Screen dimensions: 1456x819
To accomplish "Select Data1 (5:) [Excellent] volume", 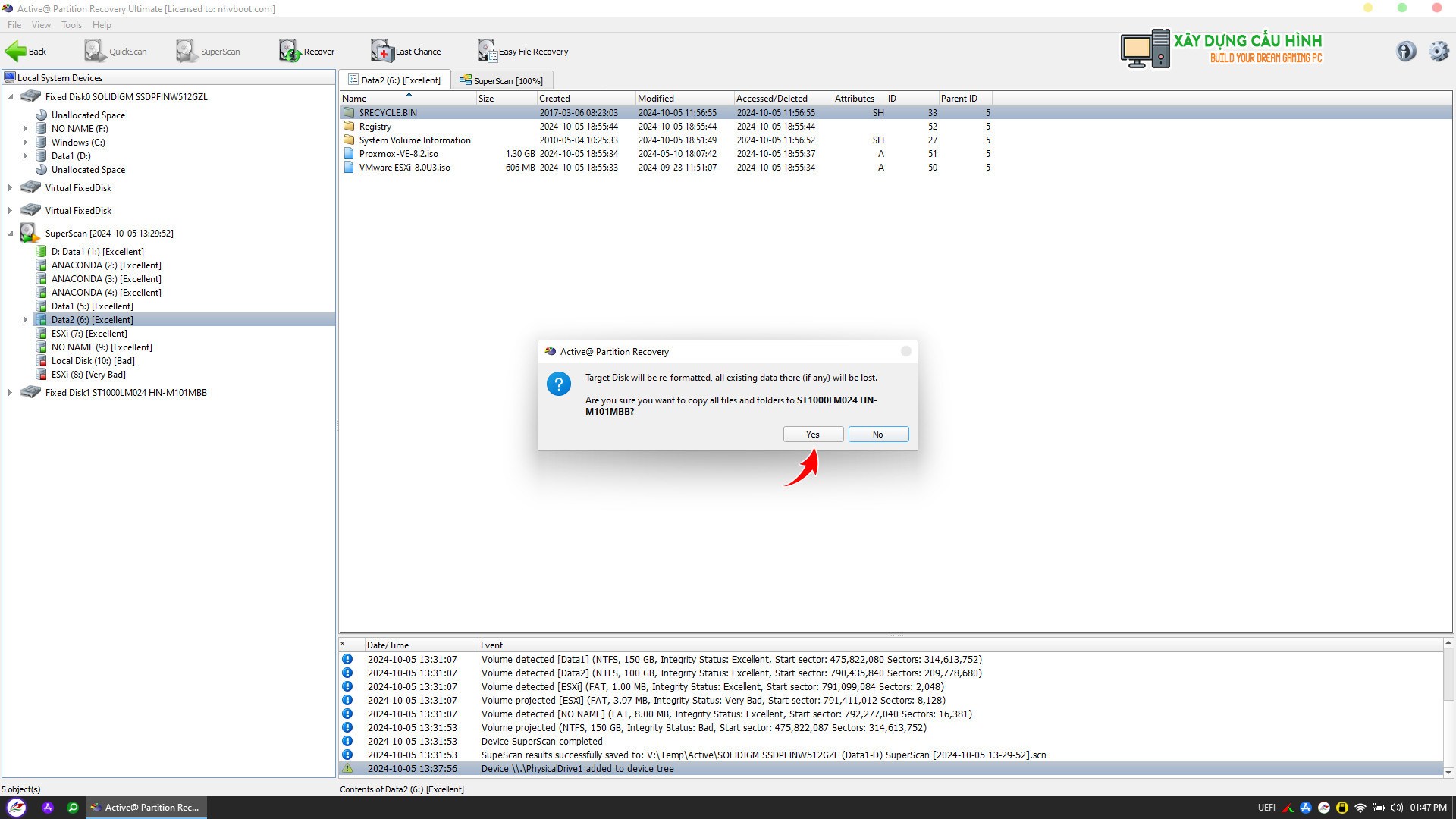I will [x=92, y=306].
